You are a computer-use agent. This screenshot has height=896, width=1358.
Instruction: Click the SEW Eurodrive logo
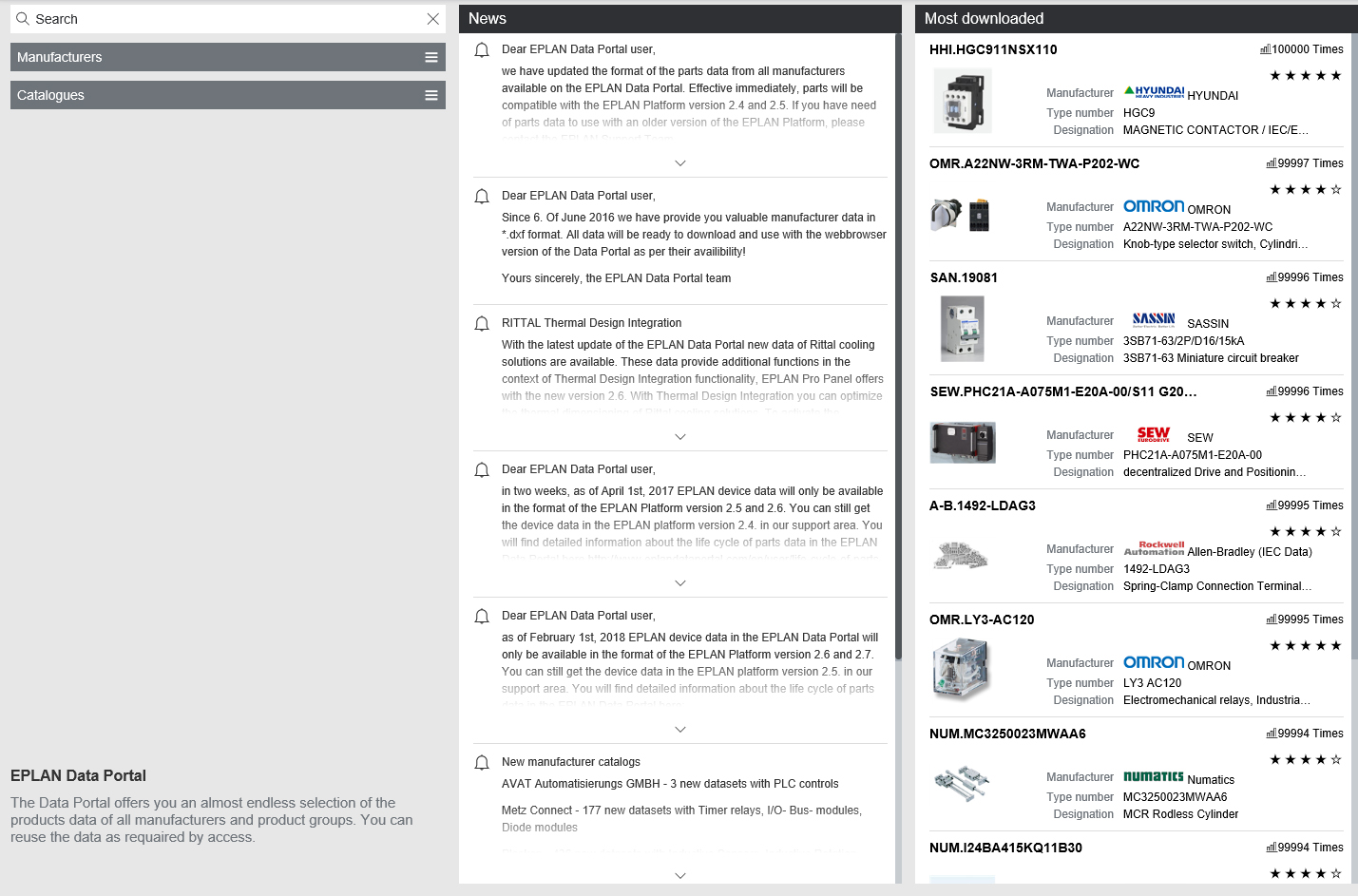point(1154,434)
